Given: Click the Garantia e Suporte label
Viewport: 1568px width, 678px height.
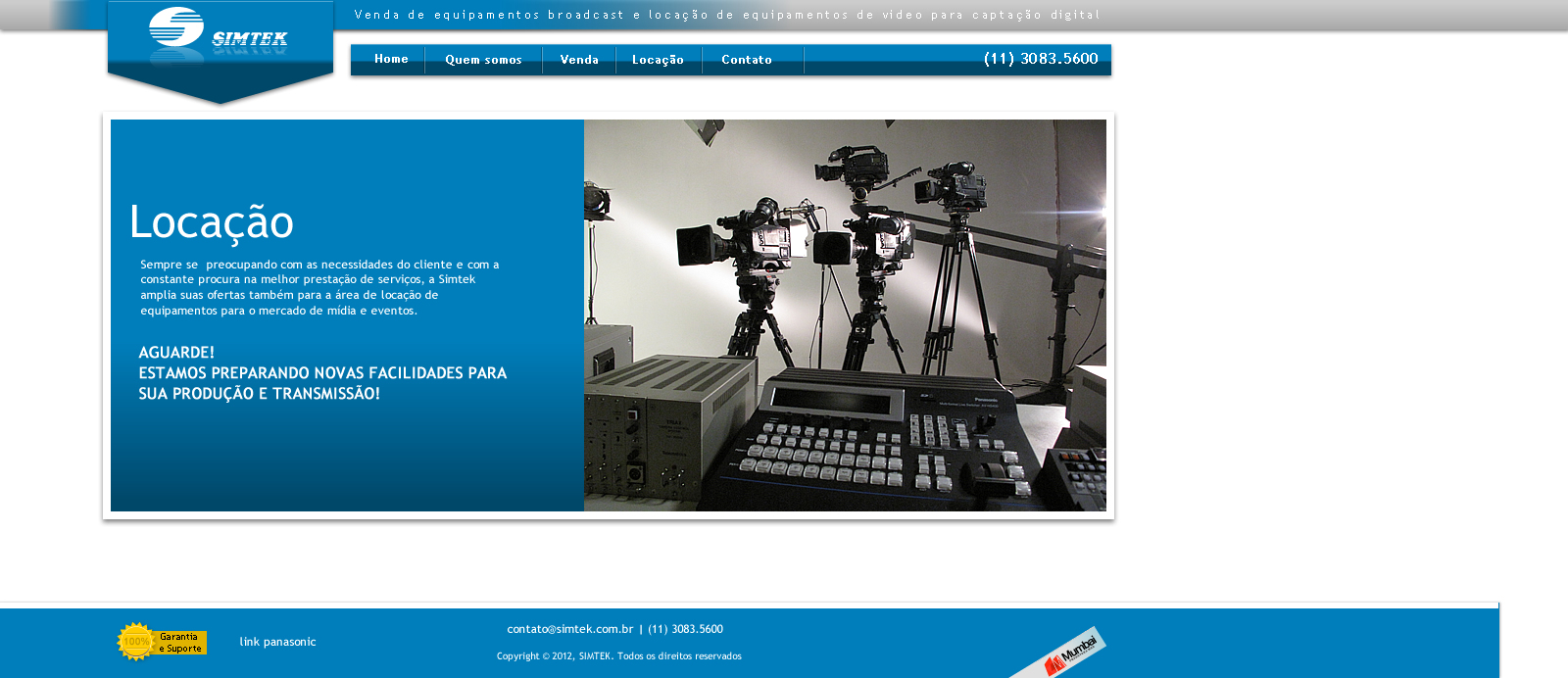Looking at the screenshot, I should pos(181,643).
